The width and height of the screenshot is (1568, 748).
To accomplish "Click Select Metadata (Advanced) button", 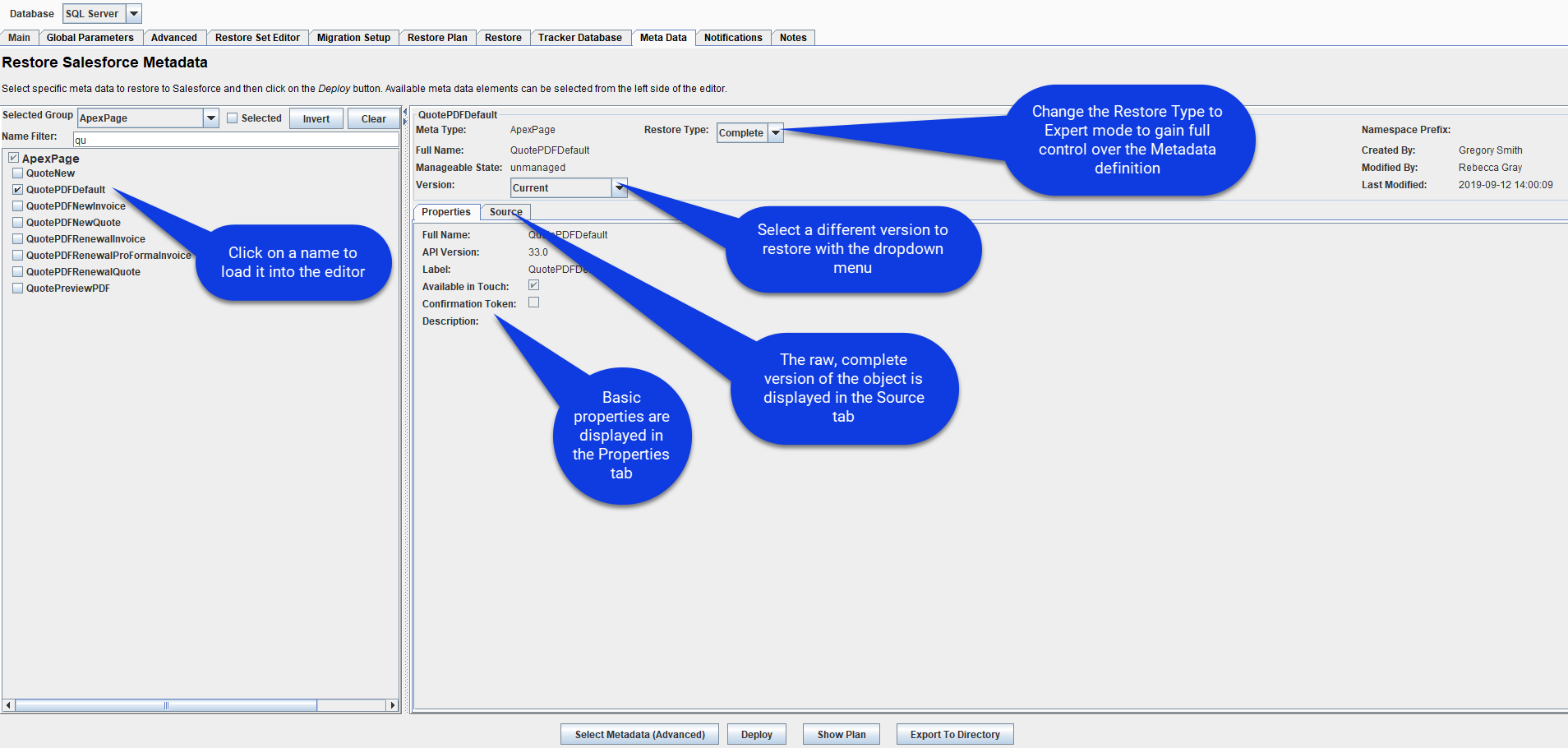I will 639,734.
